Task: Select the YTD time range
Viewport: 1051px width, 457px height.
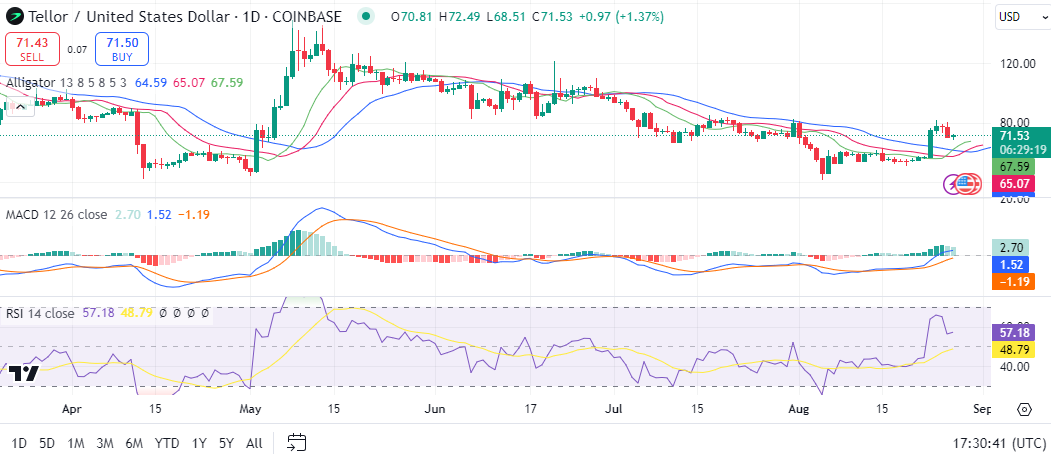Action: point(167,443)
